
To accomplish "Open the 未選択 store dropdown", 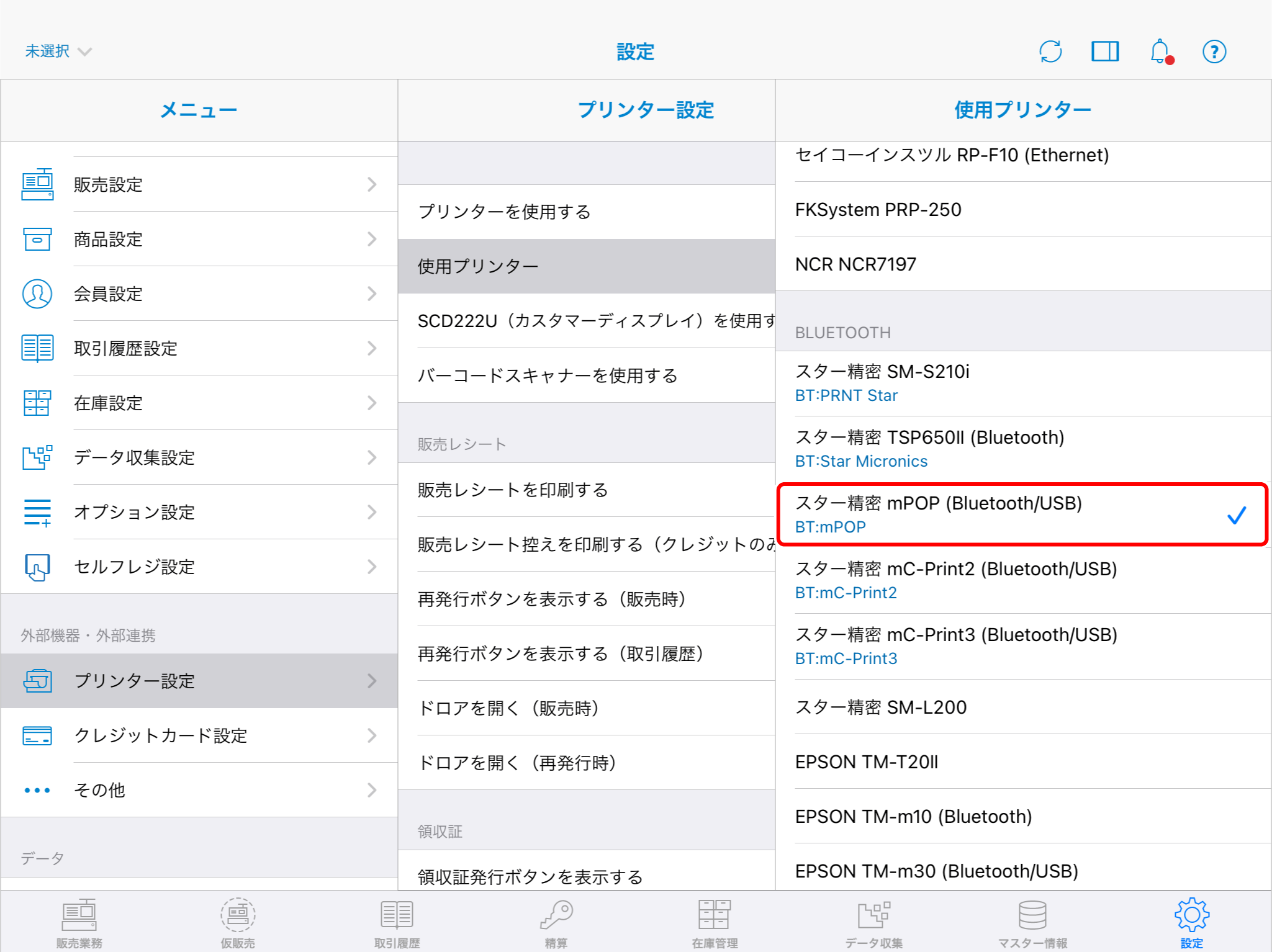I will [58, 51].
